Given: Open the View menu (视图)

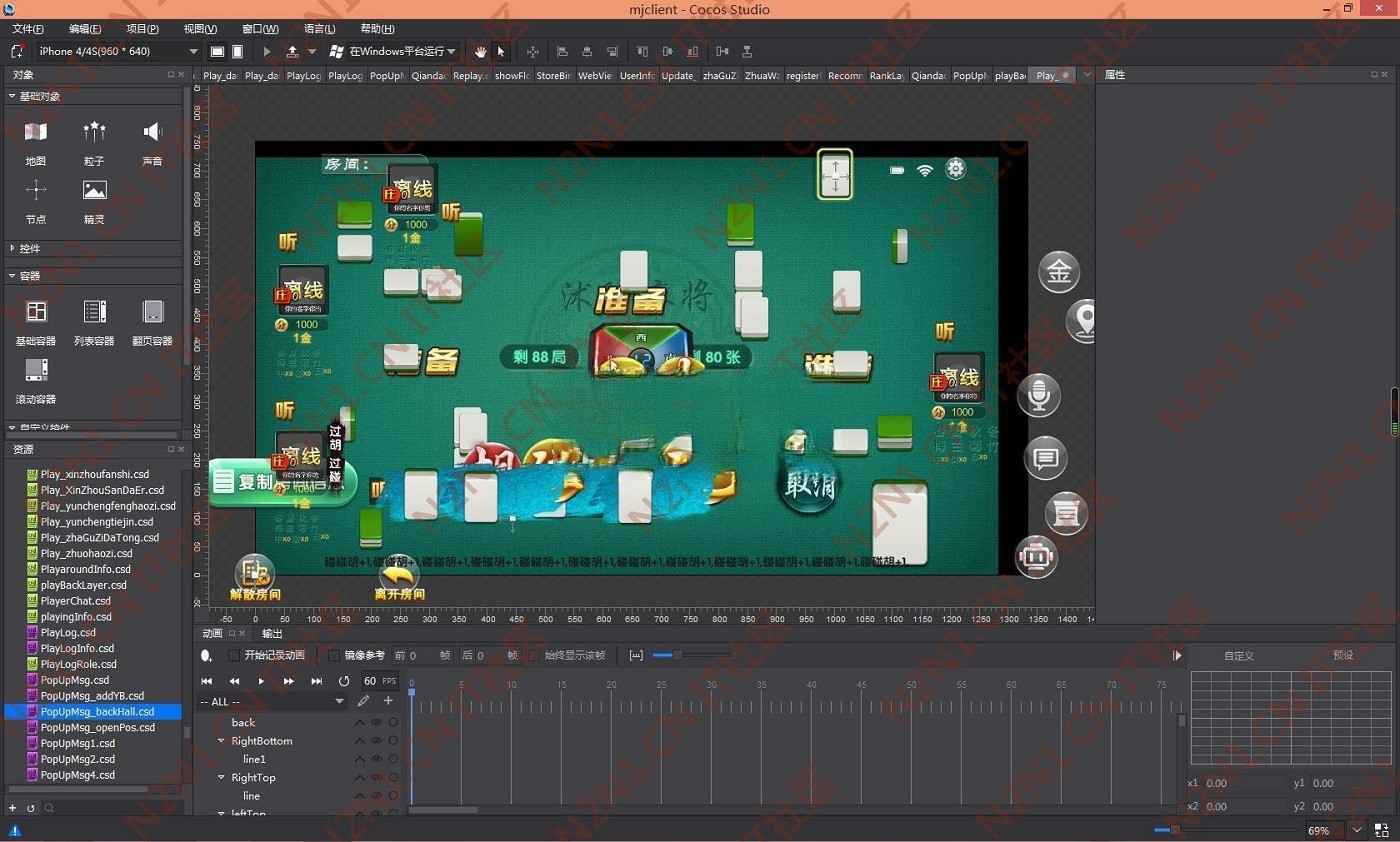Looking at the screenshot, I should [200, 29].
